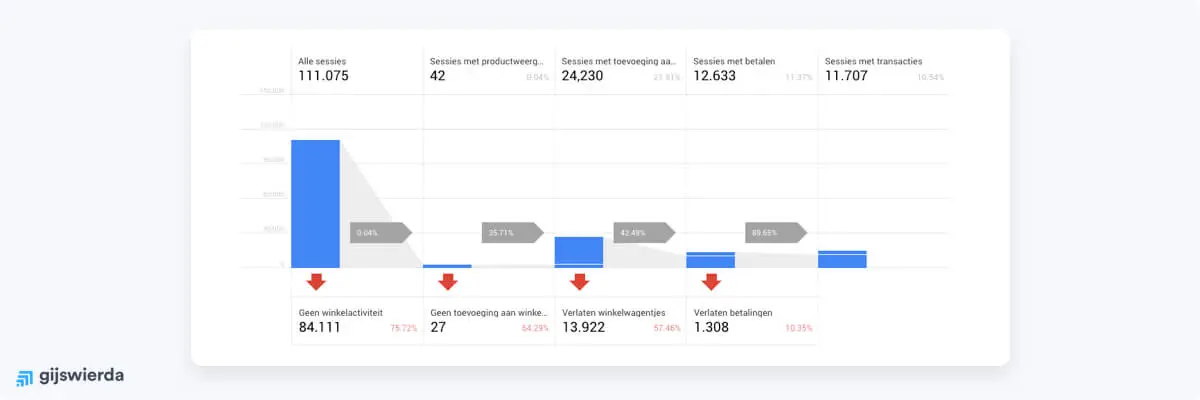Open the gijswierda brand name link

pyautogui.click(x=82, y=377)
